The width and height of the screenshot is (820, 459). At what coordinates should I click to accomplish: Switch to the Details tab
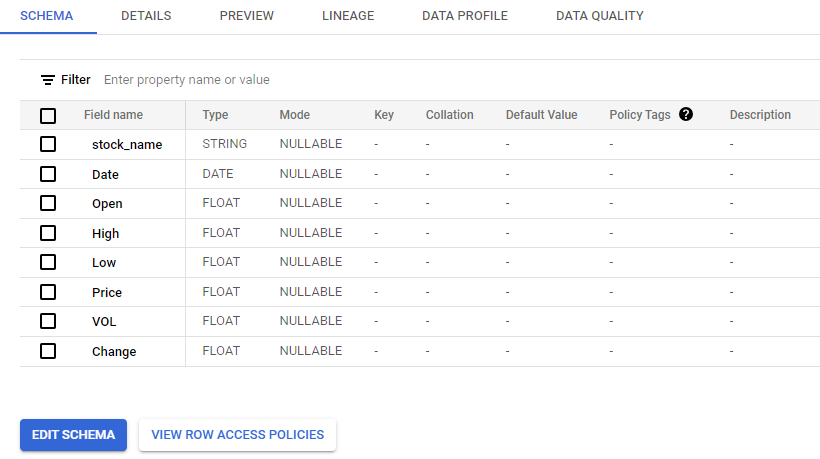pos(146,16)
